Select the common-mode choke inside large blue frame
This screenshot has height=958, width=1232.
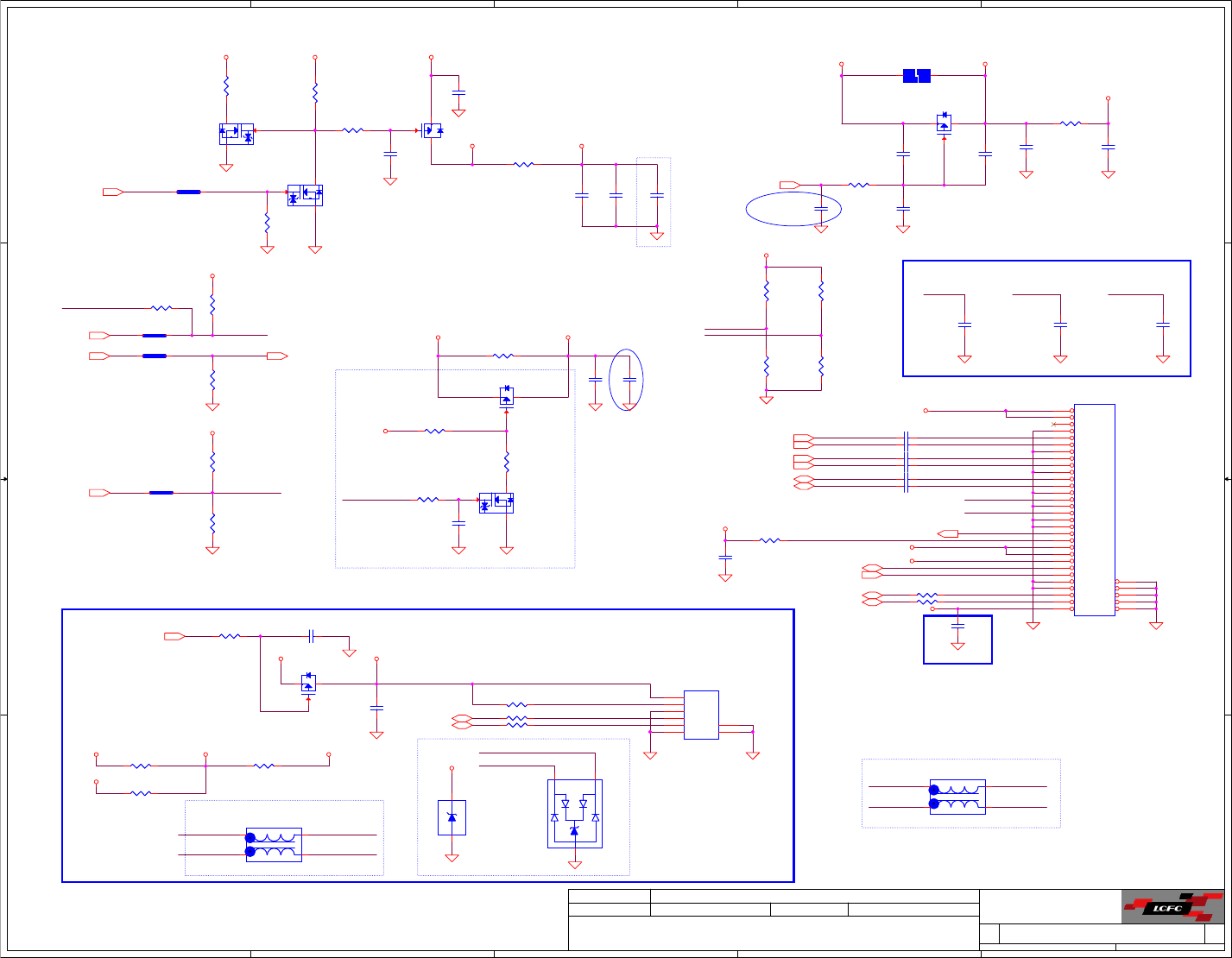274,845
